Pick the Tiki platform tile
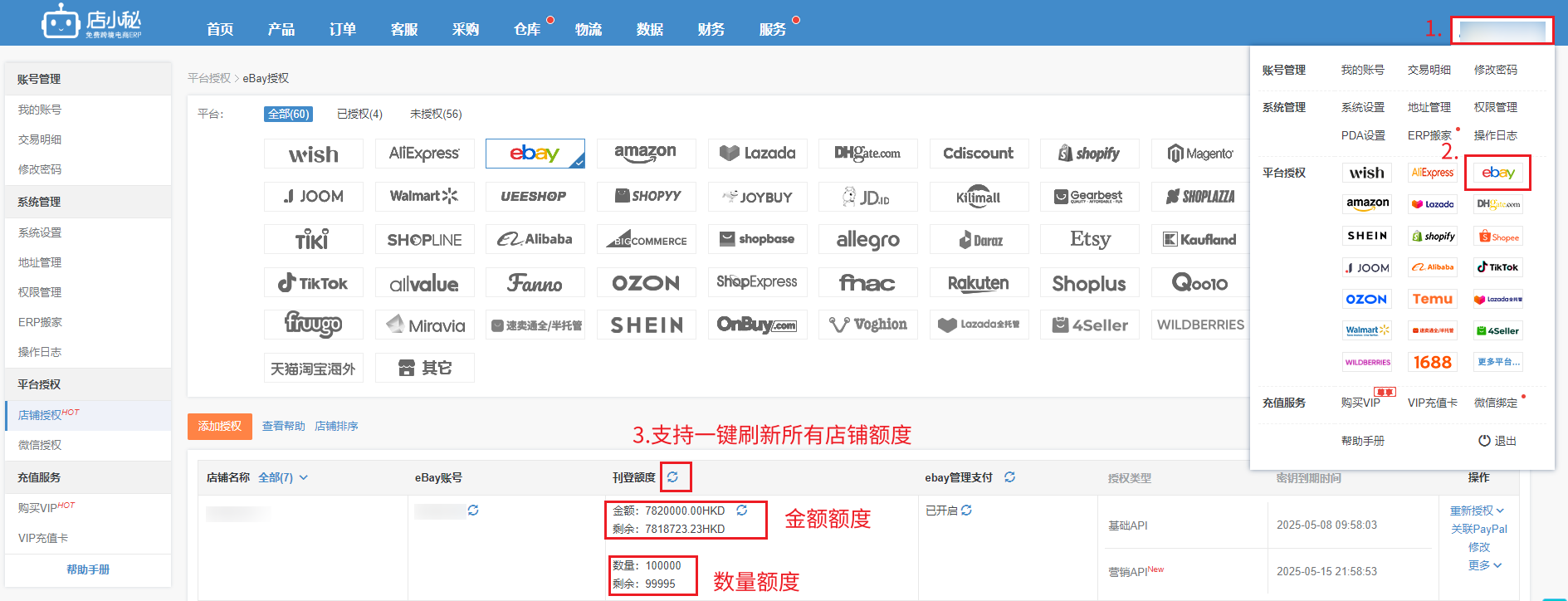Image resolution: width=1568 pixels, height=601 pixels. [313, 240]
